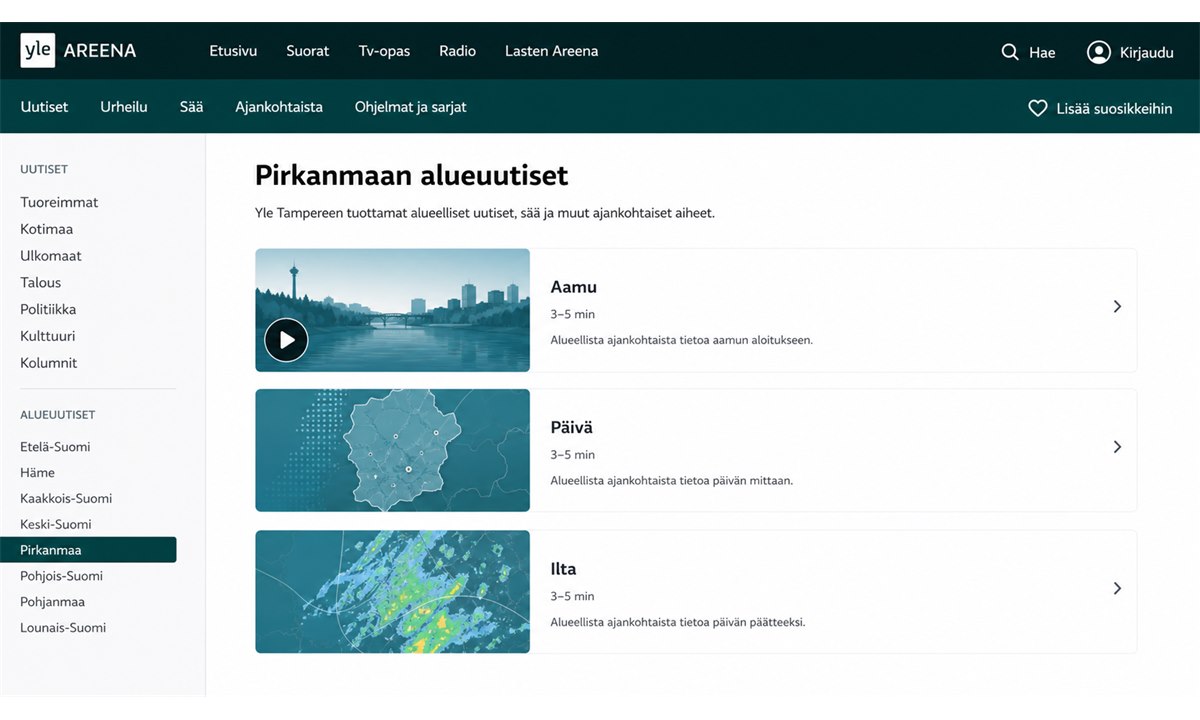Select Sää tab
The width and height of the screenshot is (1200, 720).
191,107
